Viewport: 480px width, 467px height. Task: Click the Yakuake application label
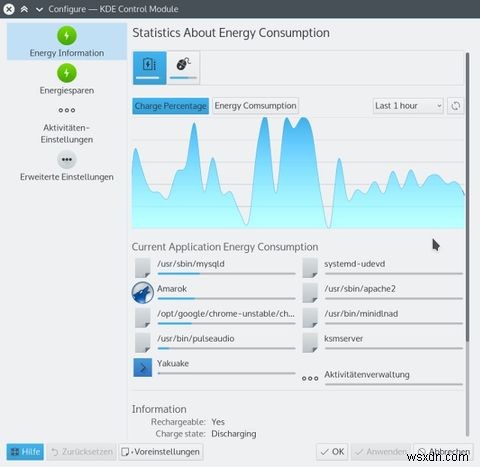[x=173, y=363]
